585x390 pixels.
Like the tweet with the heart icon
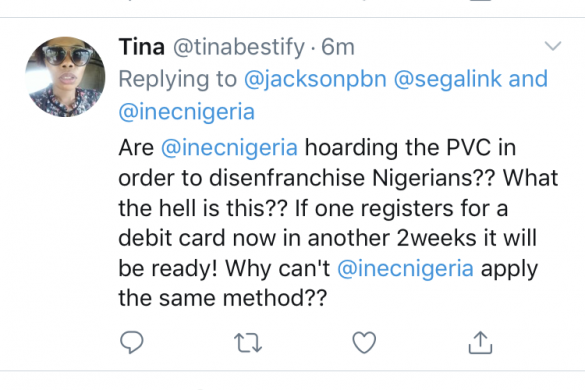coord(364,342)
